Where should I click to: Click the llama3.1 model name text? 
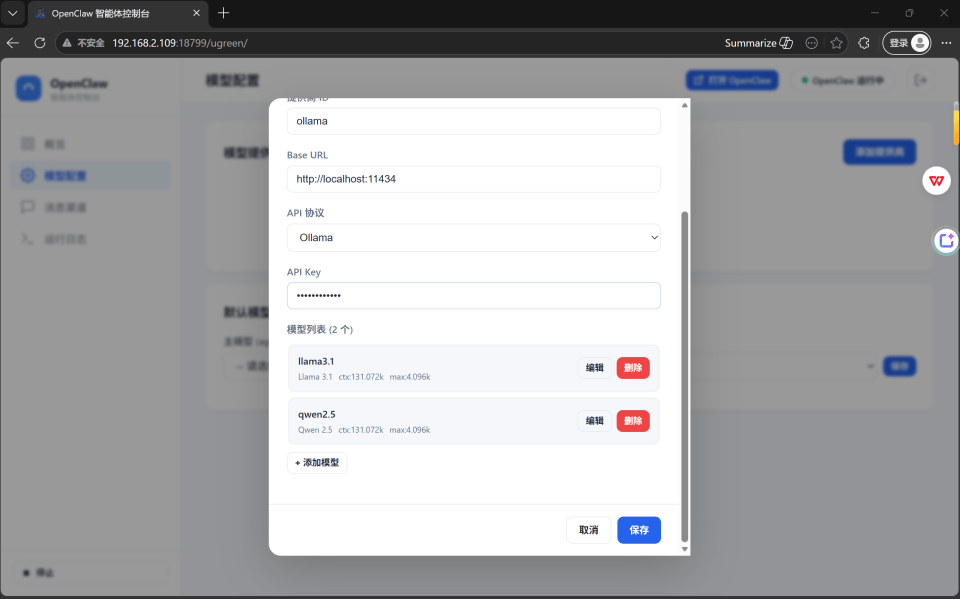point(316,361)
